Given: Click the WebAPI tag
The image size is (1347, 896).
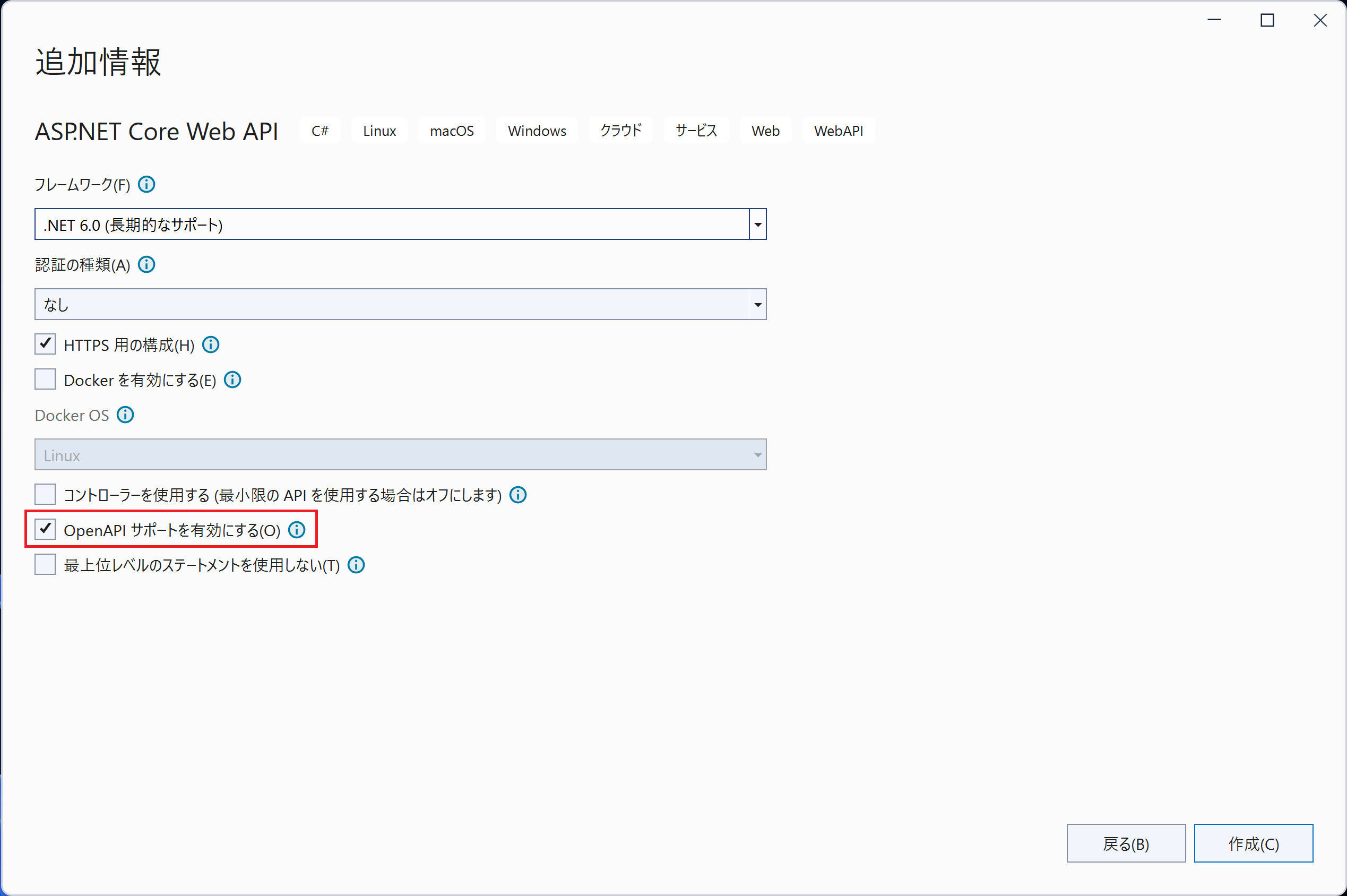Looking at the screenshot, I should (x=839, y=131).
